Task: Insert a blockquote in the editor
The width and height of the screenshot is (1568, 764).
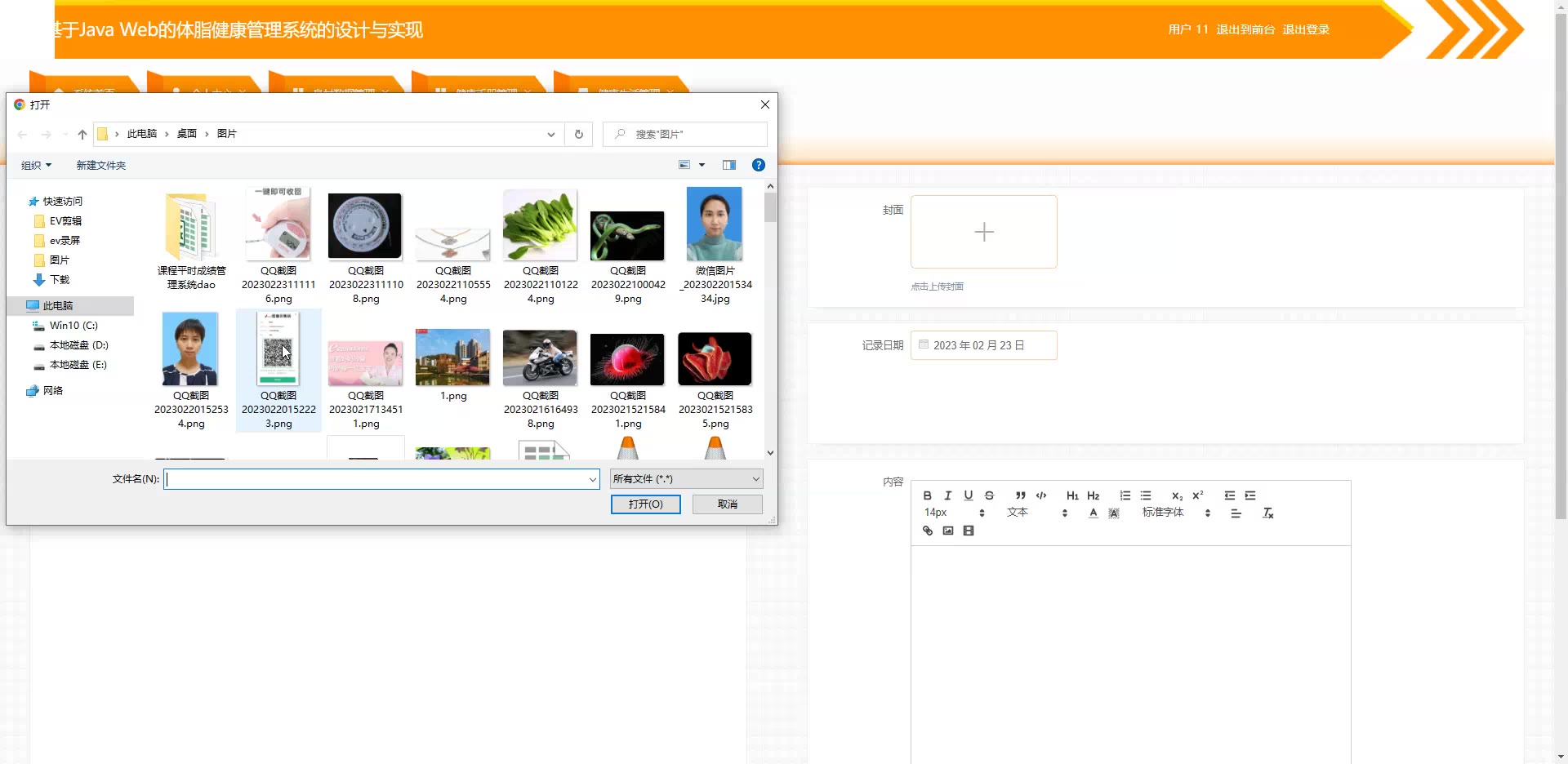Action: [x=1020, y=495]
